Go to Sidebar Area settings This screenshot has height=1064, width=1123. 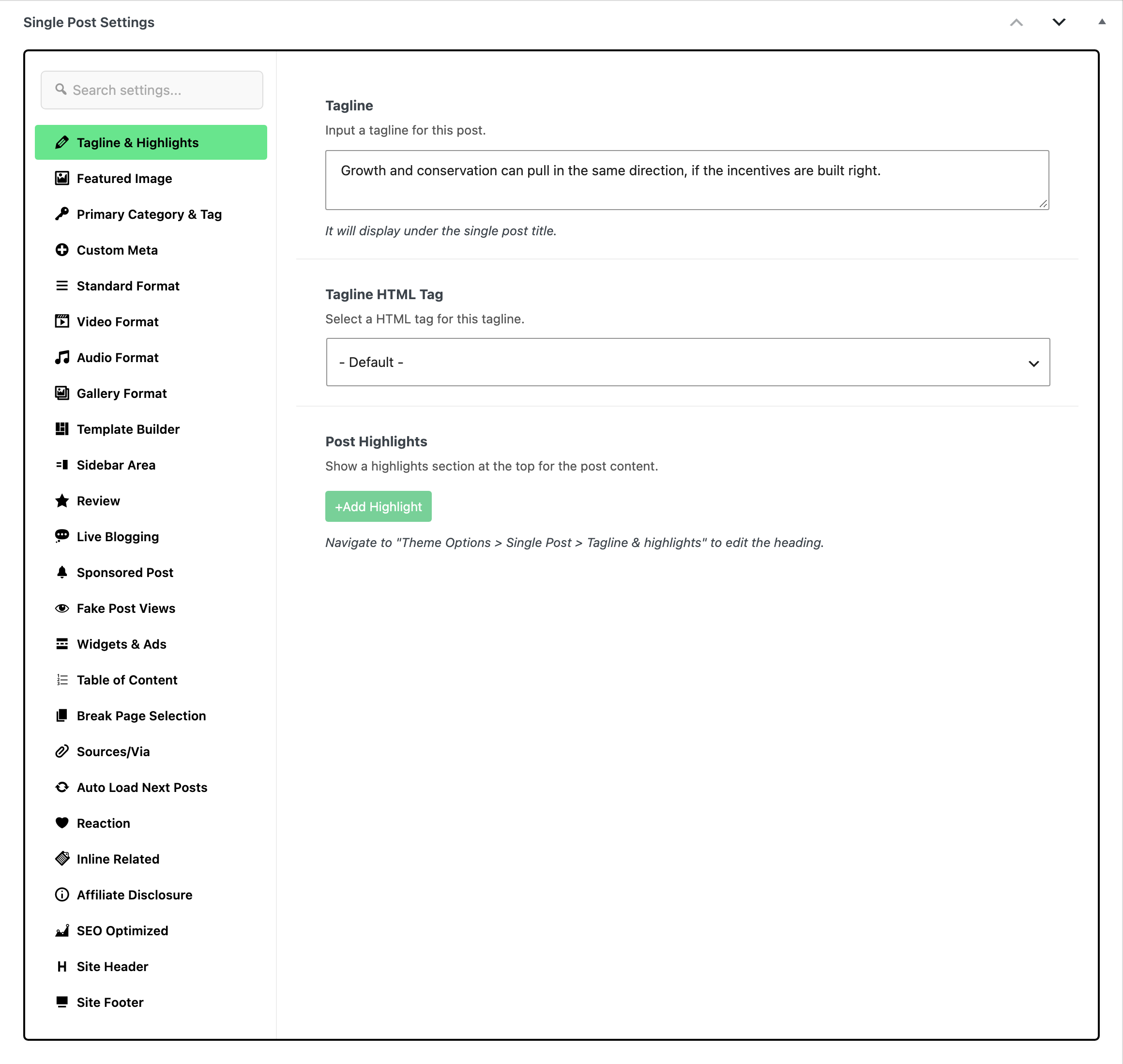tap(151, 465)
